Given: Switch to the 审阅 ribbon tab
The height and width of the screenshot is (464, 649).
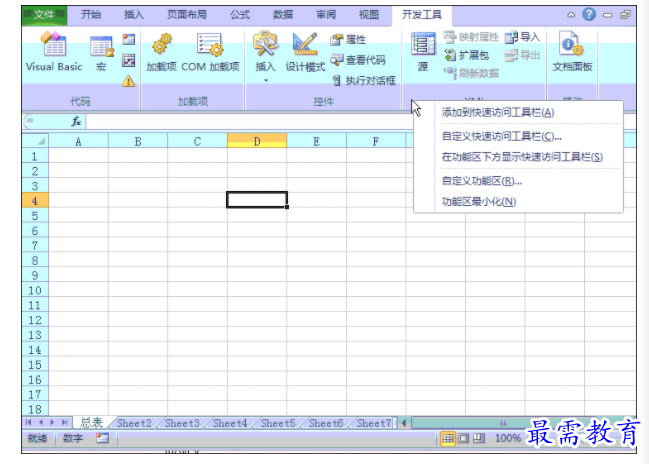Looking at the screenshot, I should [x=326, y=15].
